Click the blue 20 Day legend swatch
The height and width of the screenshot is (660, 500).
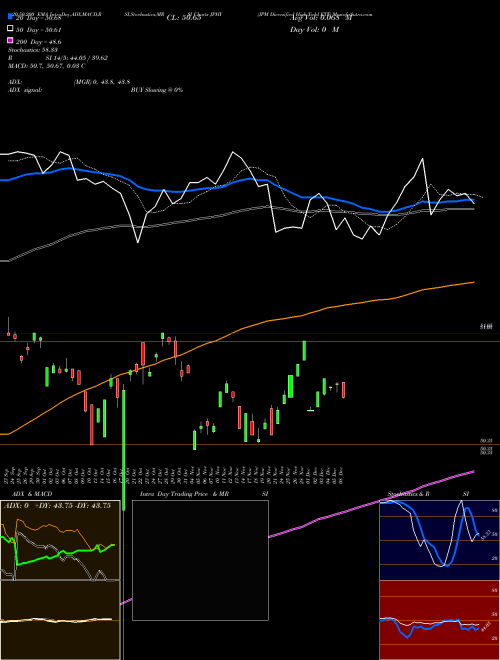[10, 17]
